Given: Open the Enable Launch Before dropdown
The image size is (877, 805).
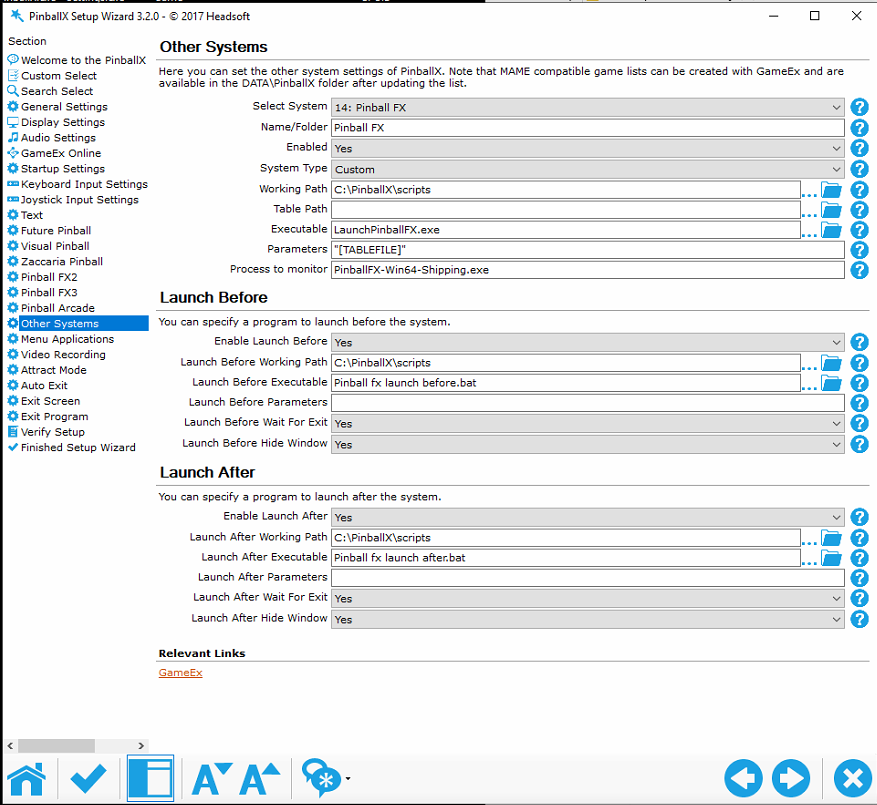Looking at the screenshot, I should 587,342.
